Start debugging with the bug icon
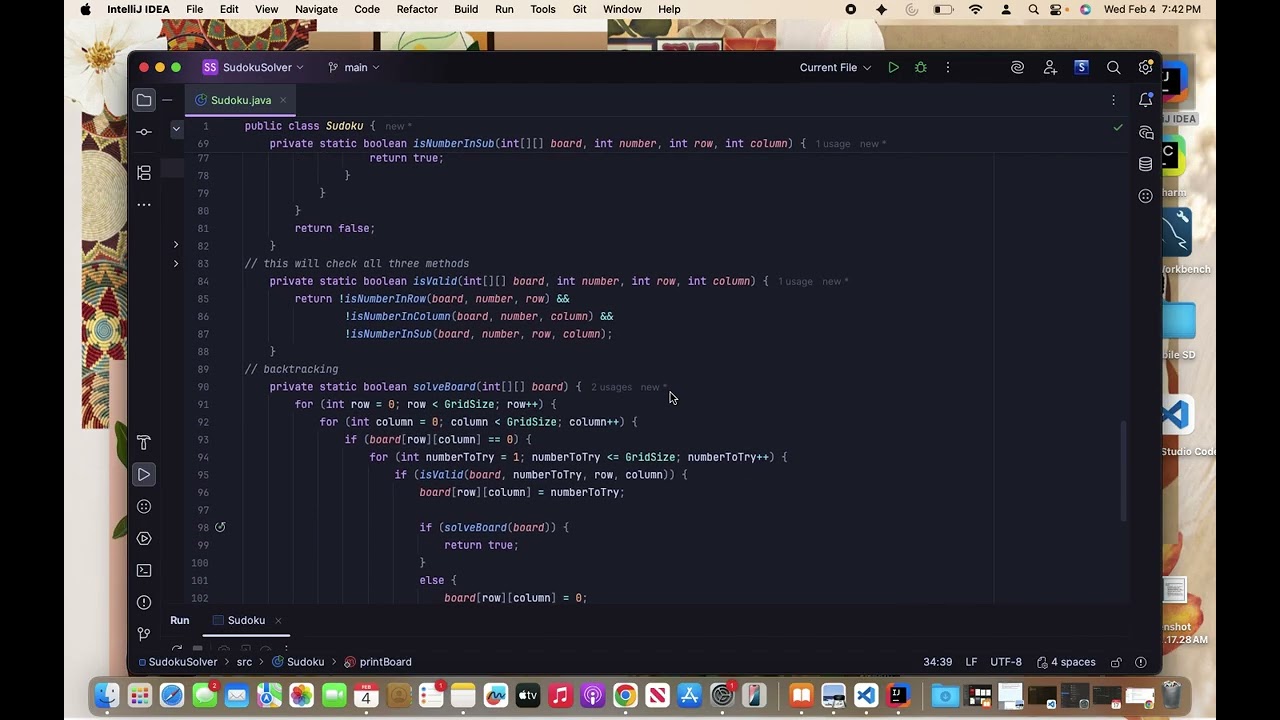Image resolution: width=1280 pixels, height=720 pixels. coord(921,68)
